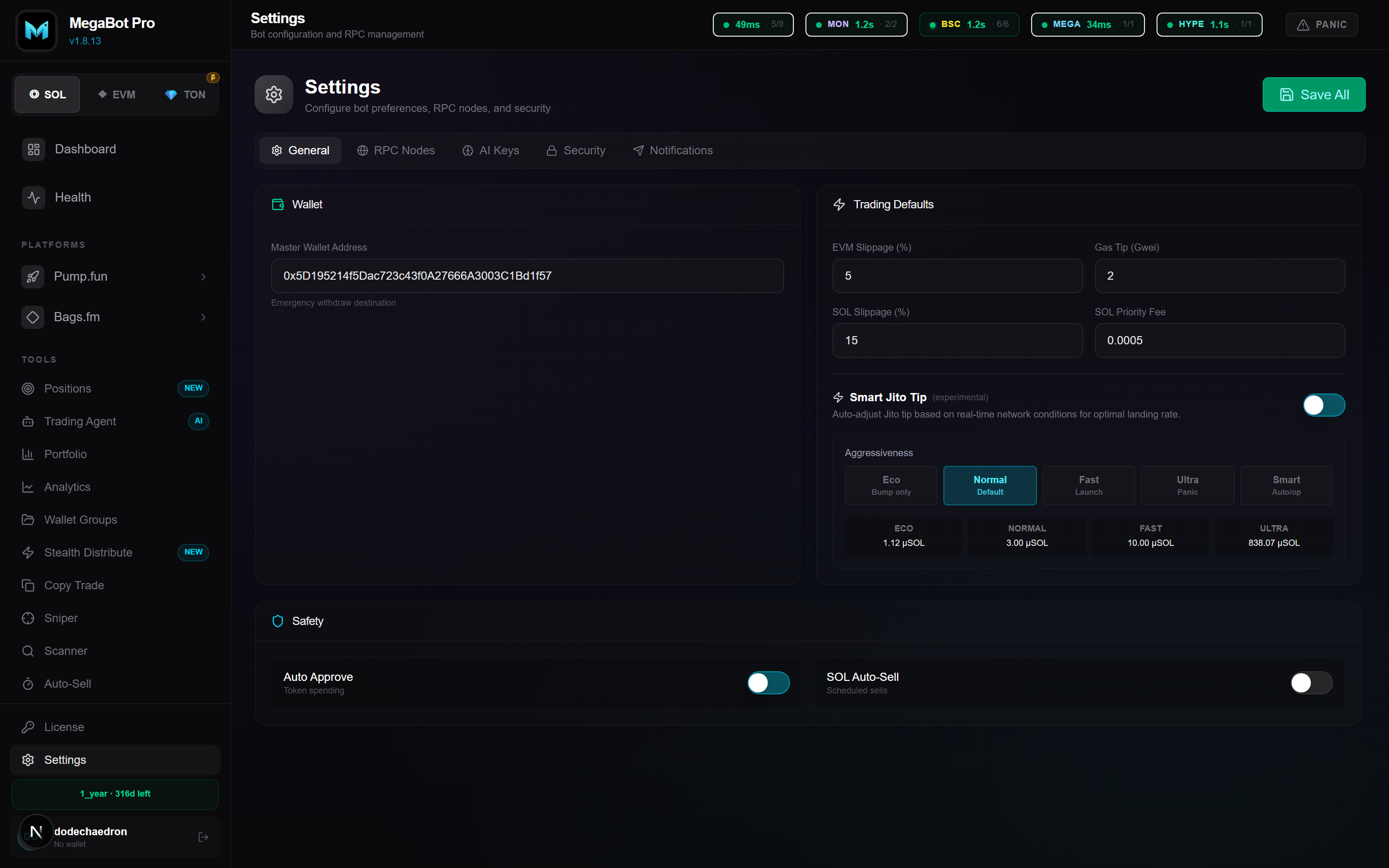Click the Master Wallet Address field
Viewport: 1389px width, 868px height.
(x=527, y=276)
